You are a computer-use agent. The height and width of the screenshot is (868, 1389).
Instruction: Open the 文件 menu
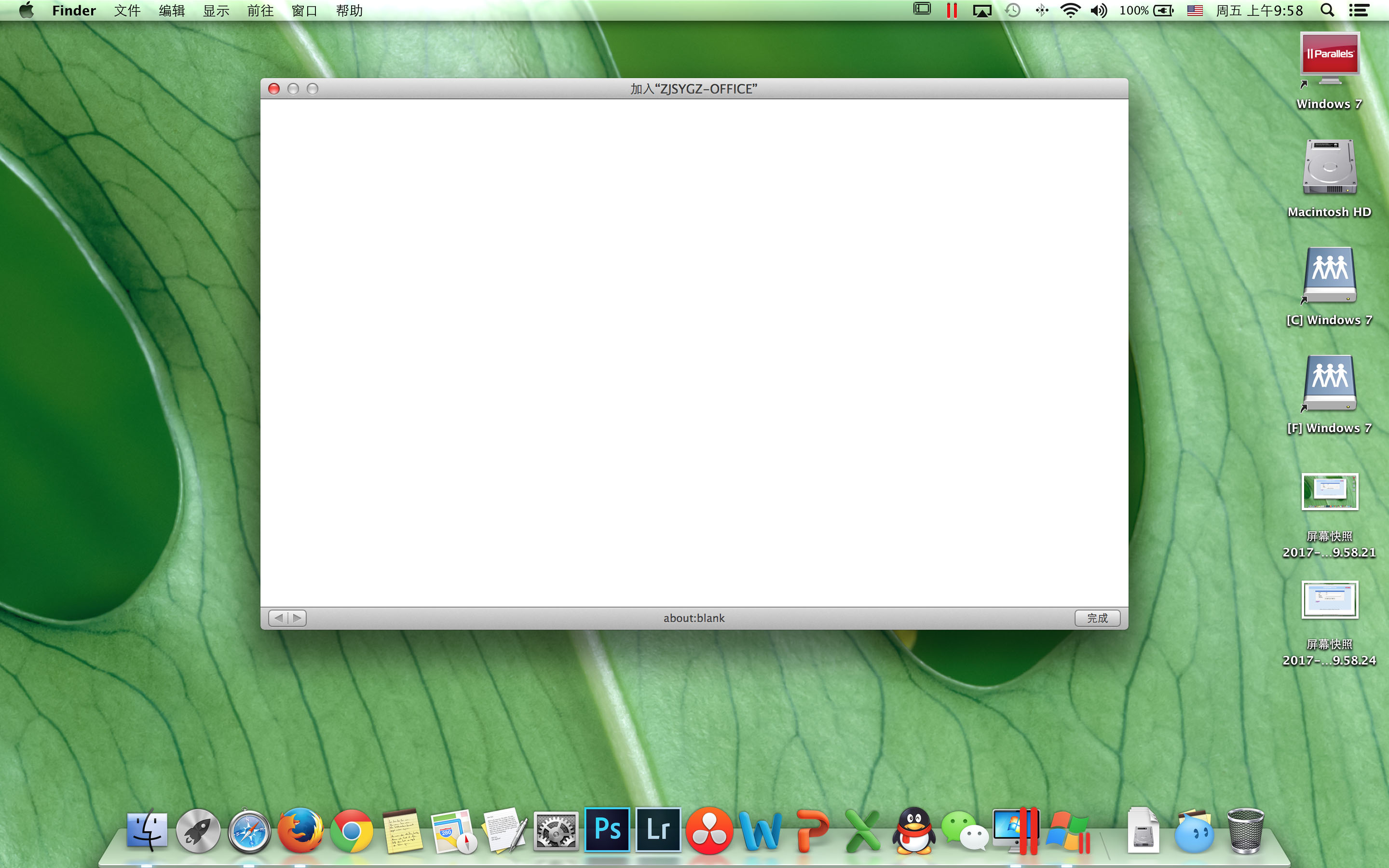[x=127, y=10]
